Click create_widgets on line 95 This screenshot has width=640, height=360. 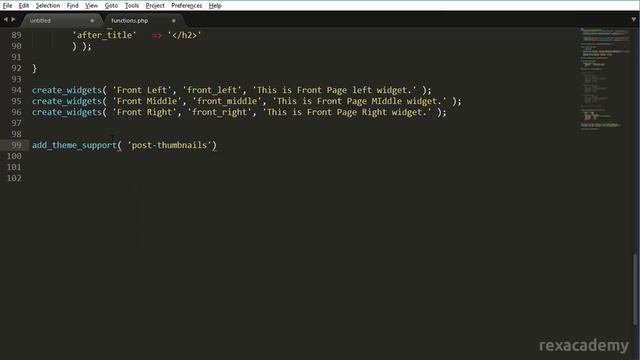pos(67,101)
